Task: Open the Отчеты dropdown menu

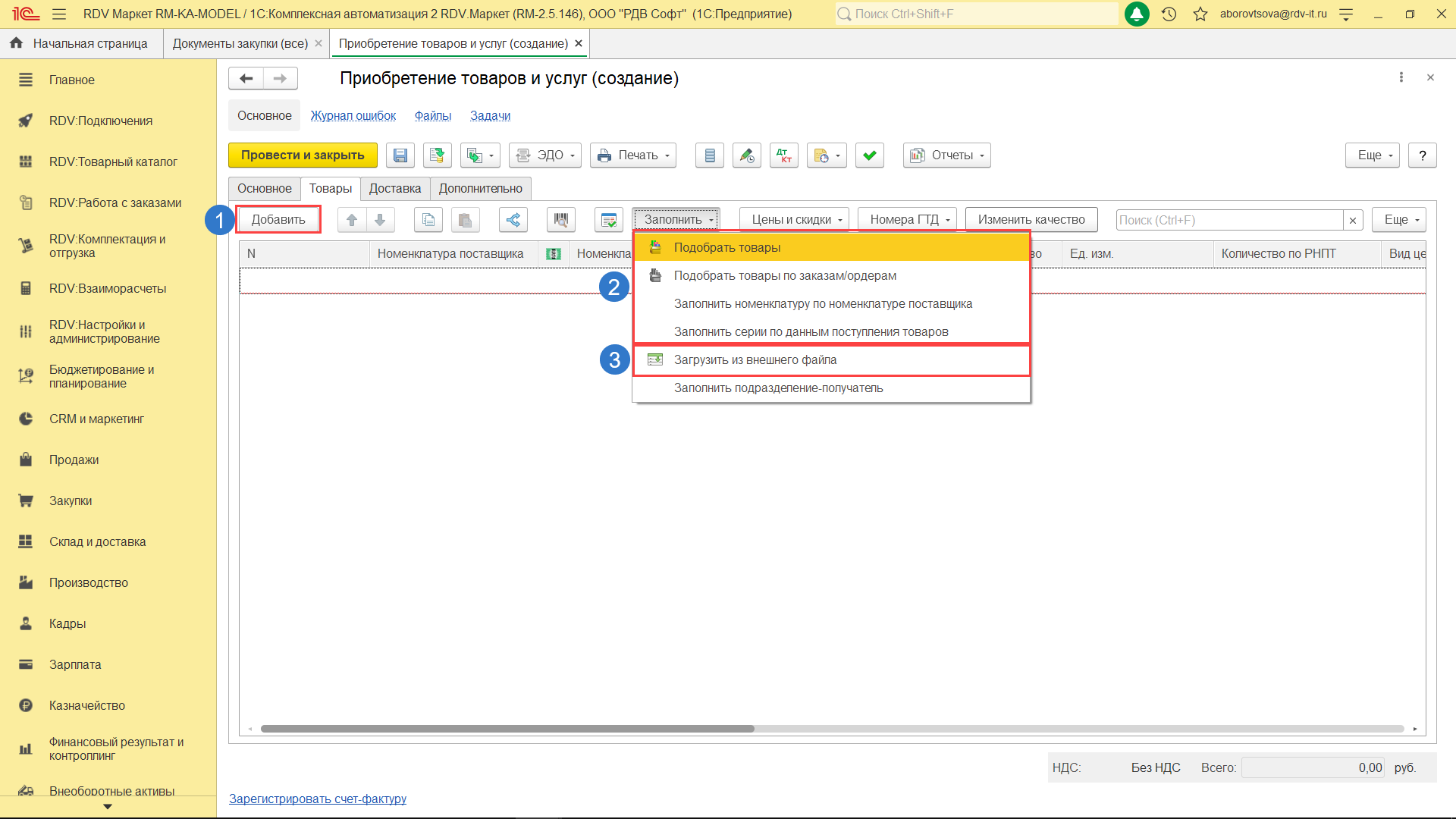Action: 946,155
